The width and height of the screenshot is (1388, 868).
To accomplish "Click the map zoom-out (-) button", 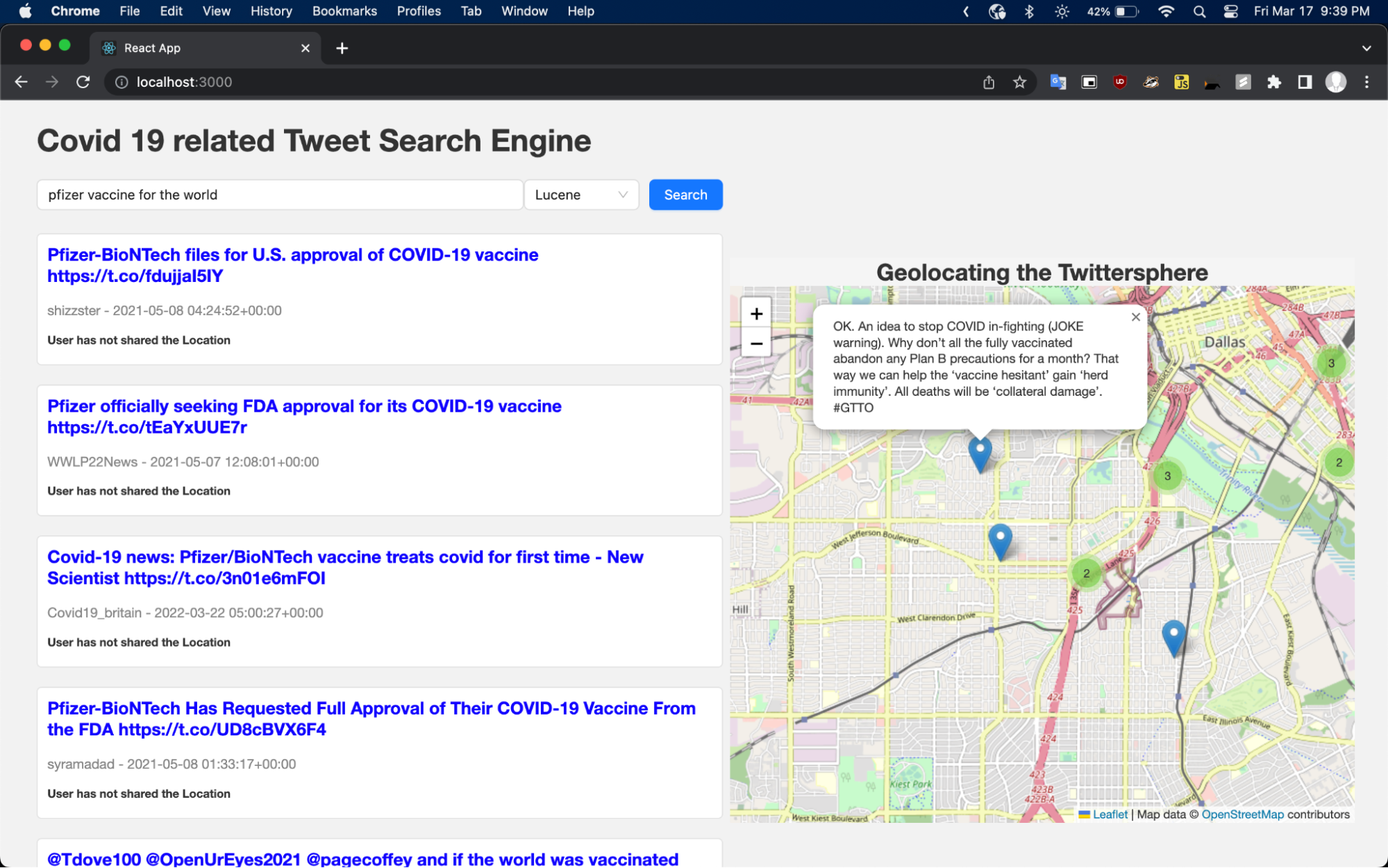I will tap(756, 343).
